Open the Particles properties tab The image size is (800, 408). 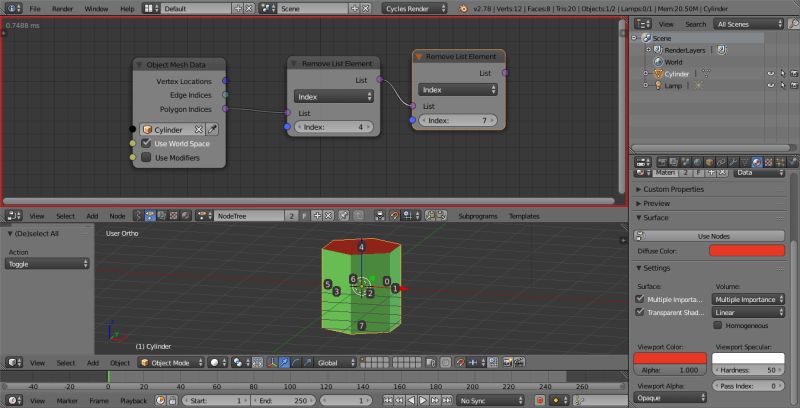780,162
